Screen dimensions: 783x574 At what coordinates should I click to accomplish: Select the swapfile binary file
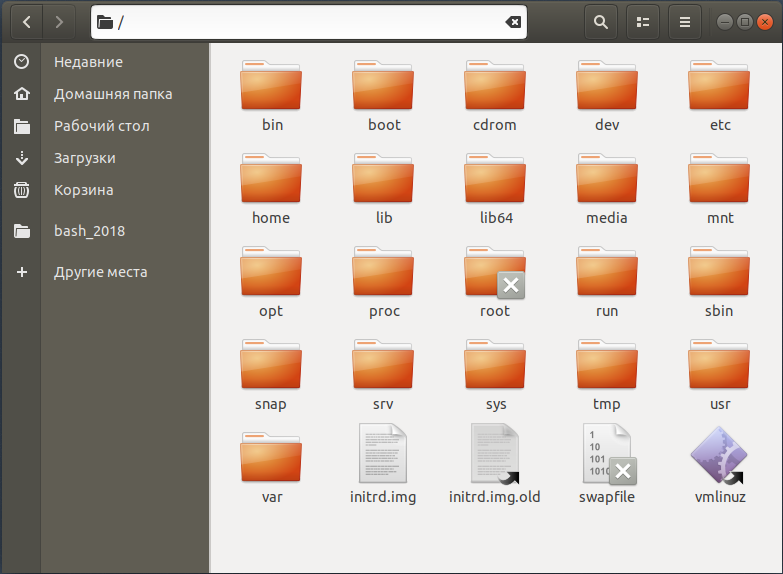coord(607,455)
